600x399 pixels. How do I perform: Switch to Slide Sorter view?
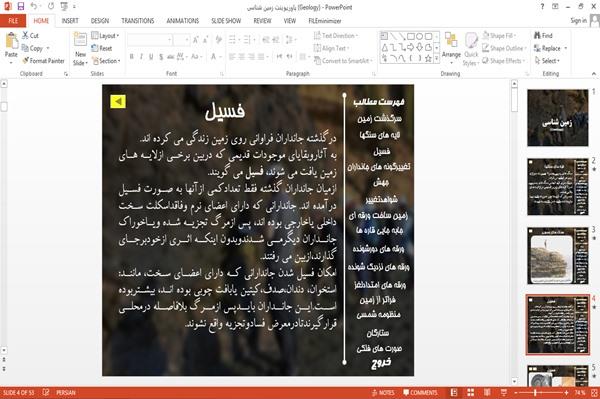[x=471, y=392]
